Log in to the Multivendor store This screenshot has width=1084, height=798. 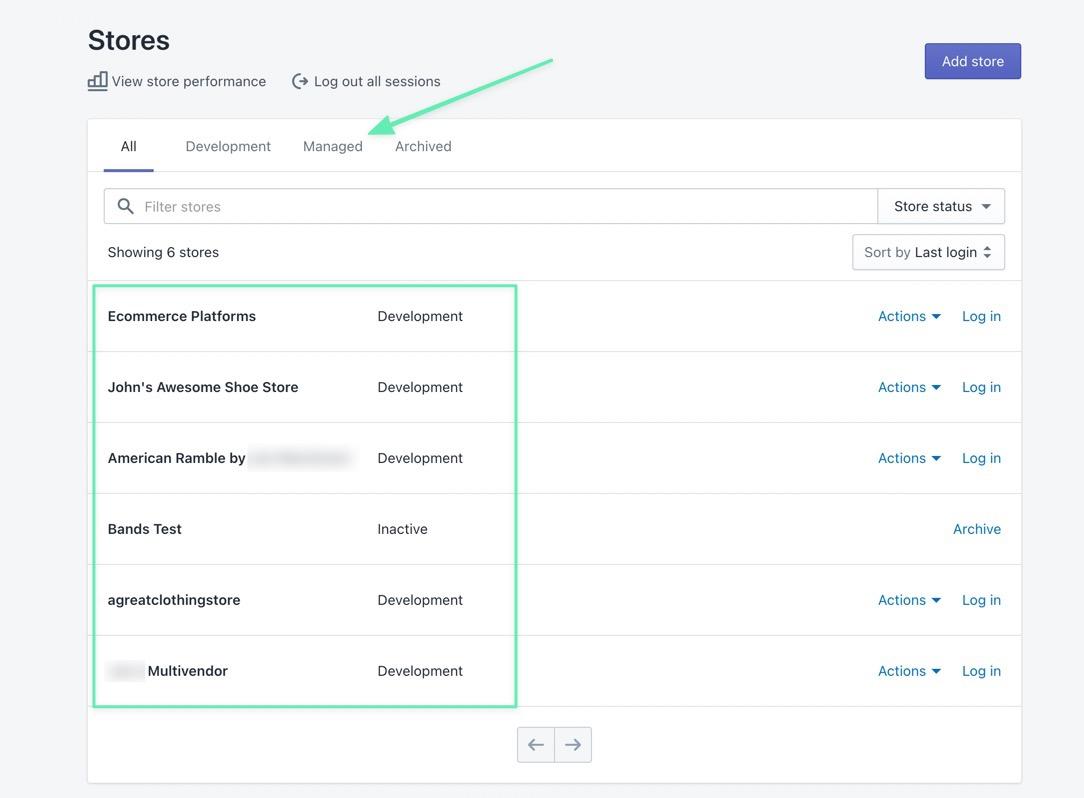(x=981, y=671)
